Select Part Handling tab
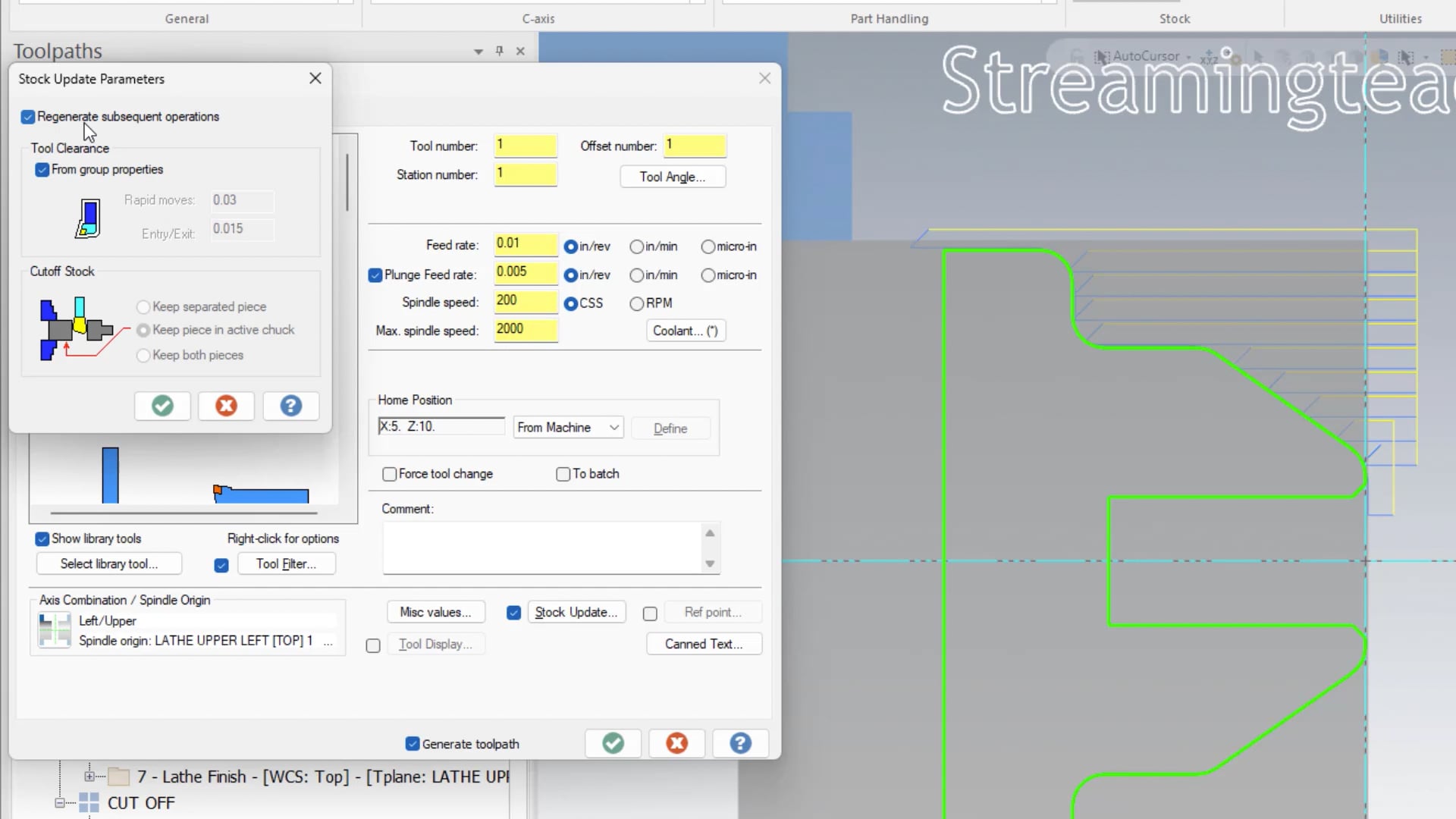The height and width of the screenshot is (819, 1456). [889, 18]
